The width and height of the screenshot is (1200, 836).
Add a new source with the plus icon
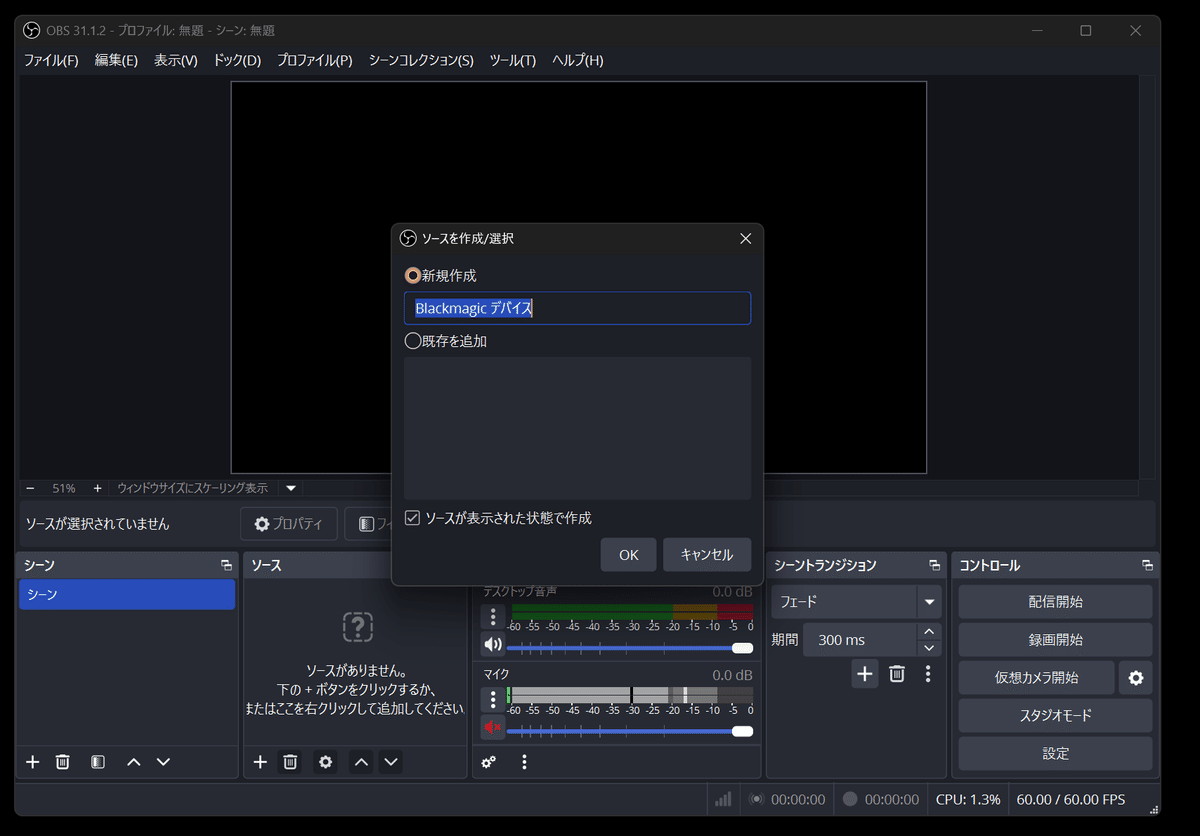[260, 761]
